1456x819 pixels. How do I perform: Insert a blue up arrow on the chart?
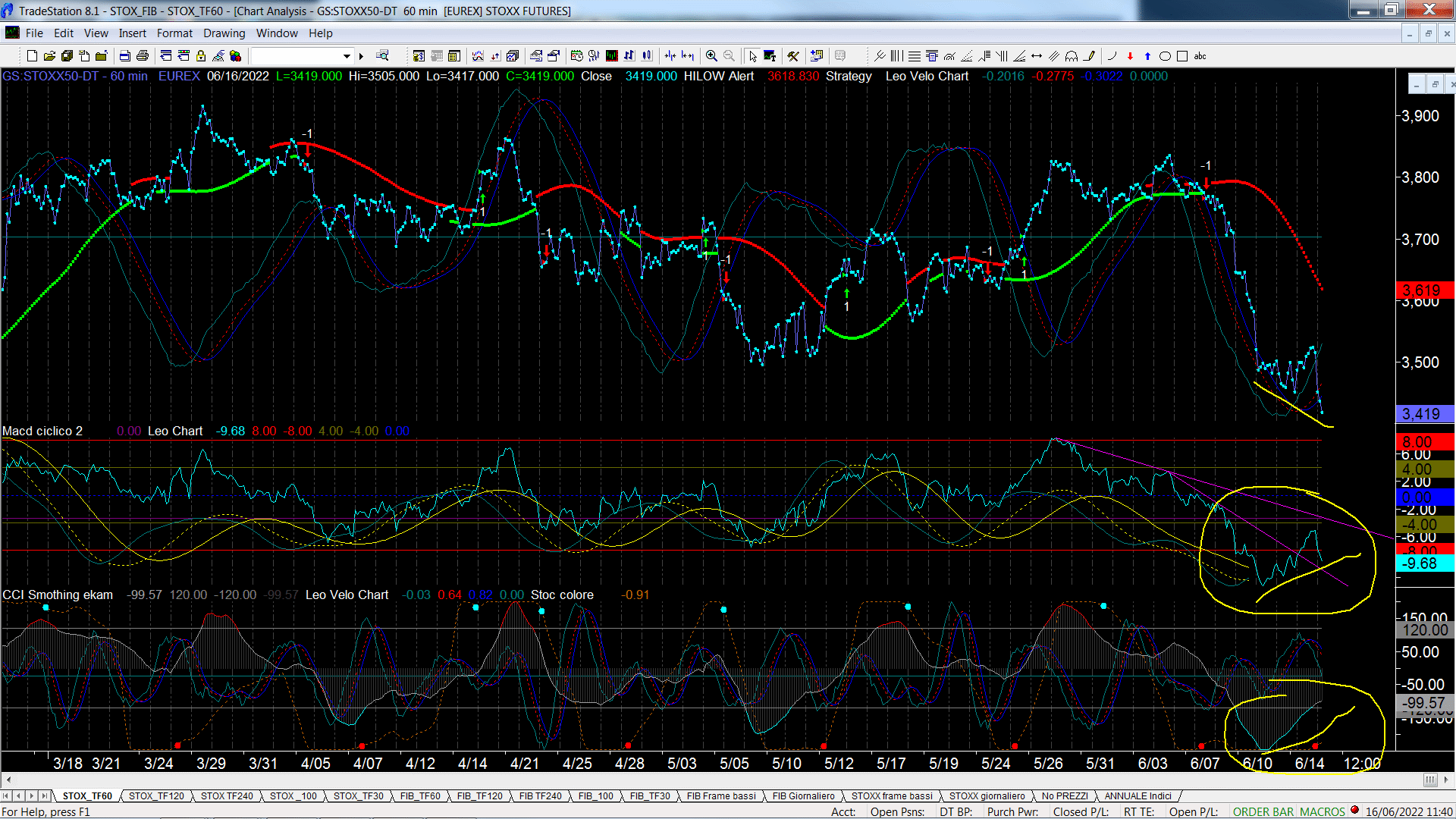pyautogui.click(x=1147, y=56)
